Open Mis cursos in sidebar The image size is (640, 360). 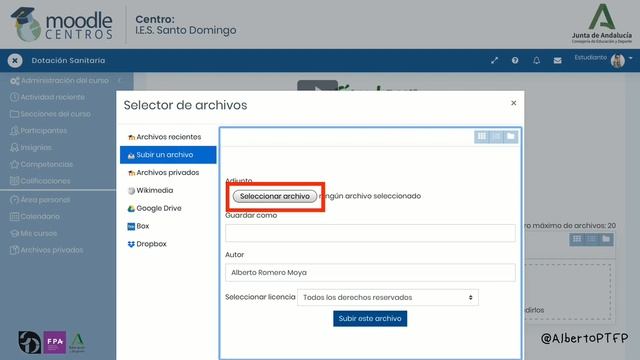click(33, 233)
